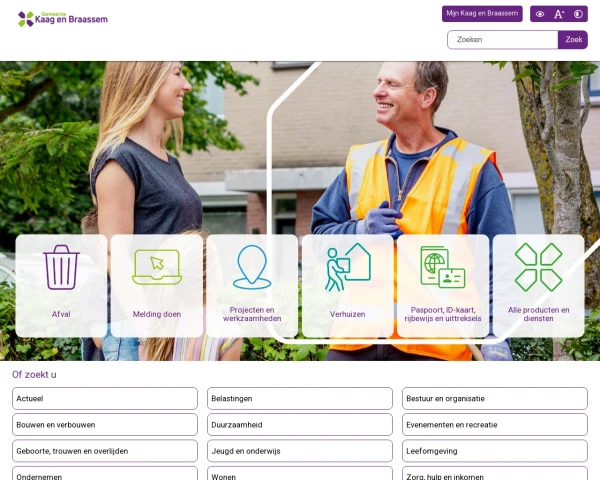Select Evenementen en recreatie
This screenshot has width=600, height=480.
[495, 425]
